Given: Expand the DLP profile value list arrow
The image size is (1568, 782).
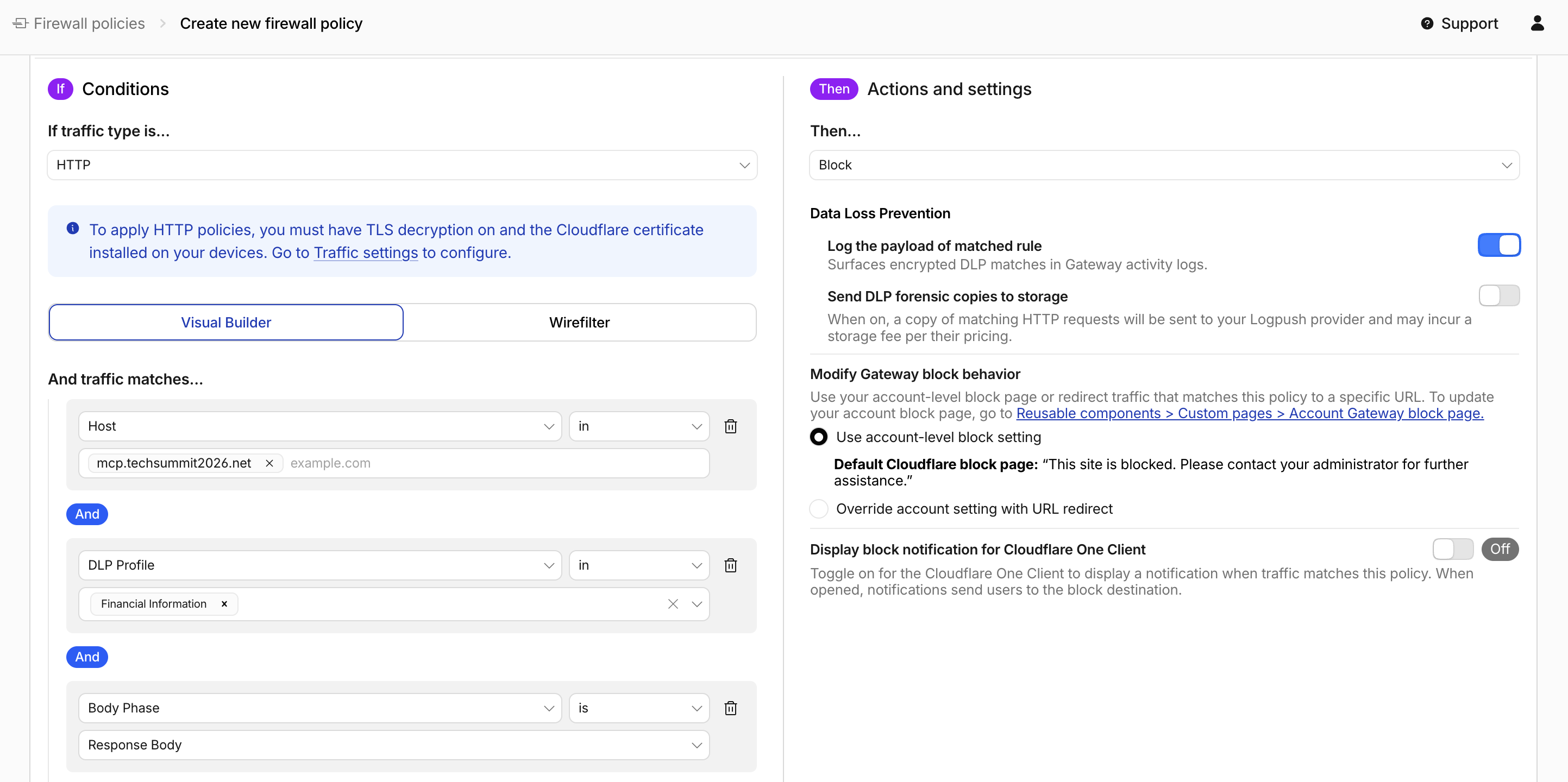Looking at the screenshot, I should click(697, 604).
